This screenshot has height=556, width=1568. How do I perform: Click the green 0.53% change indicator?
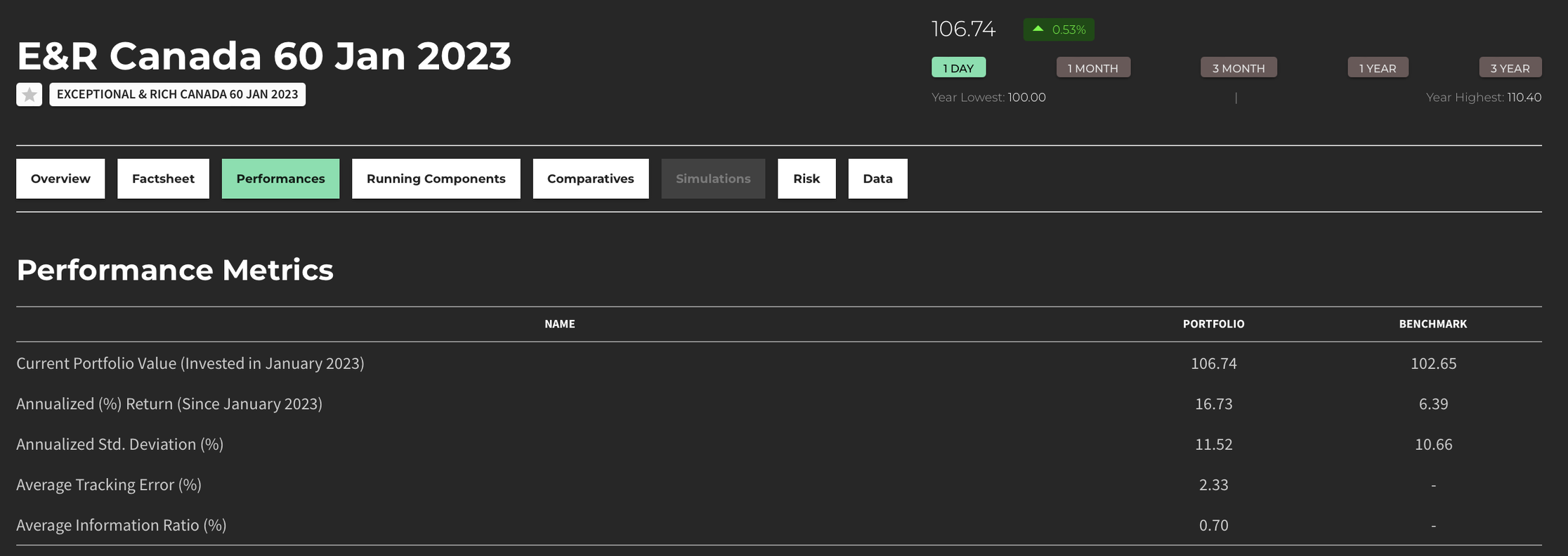pyautogui.click(x=1058, y=30)
